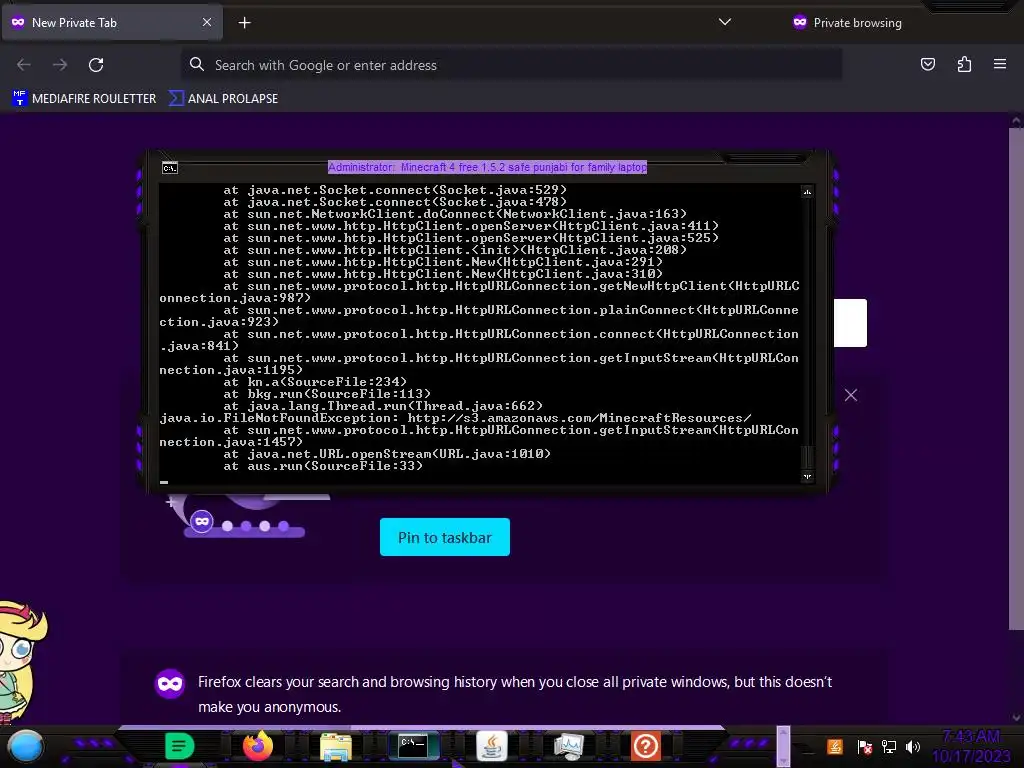This screenshot has height=768, width=1024.
Task: Open volume speaker tray icon
Action: (x=912, y=746)
